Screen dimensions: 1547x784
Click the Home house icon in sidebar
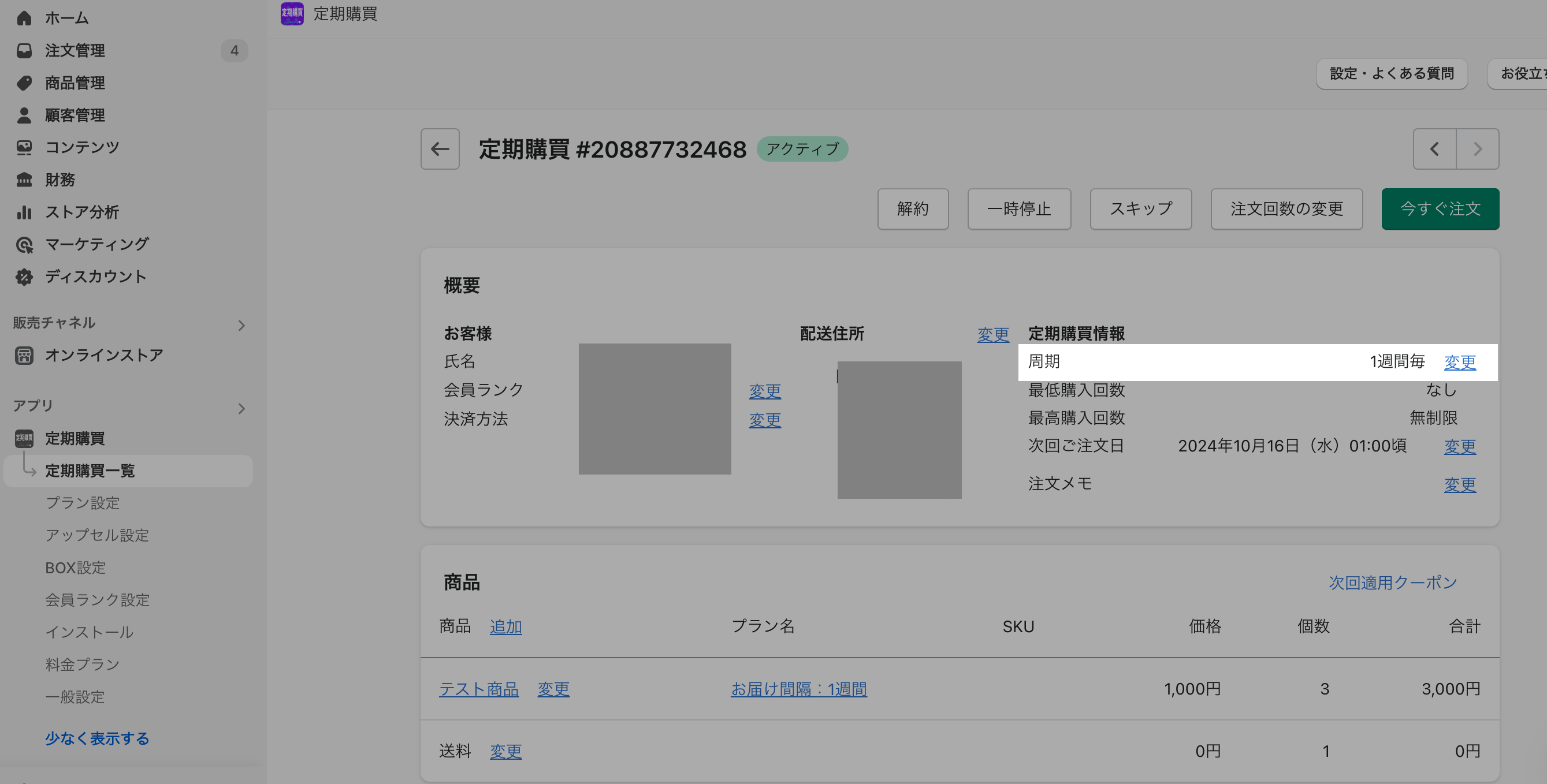(24, 18)
